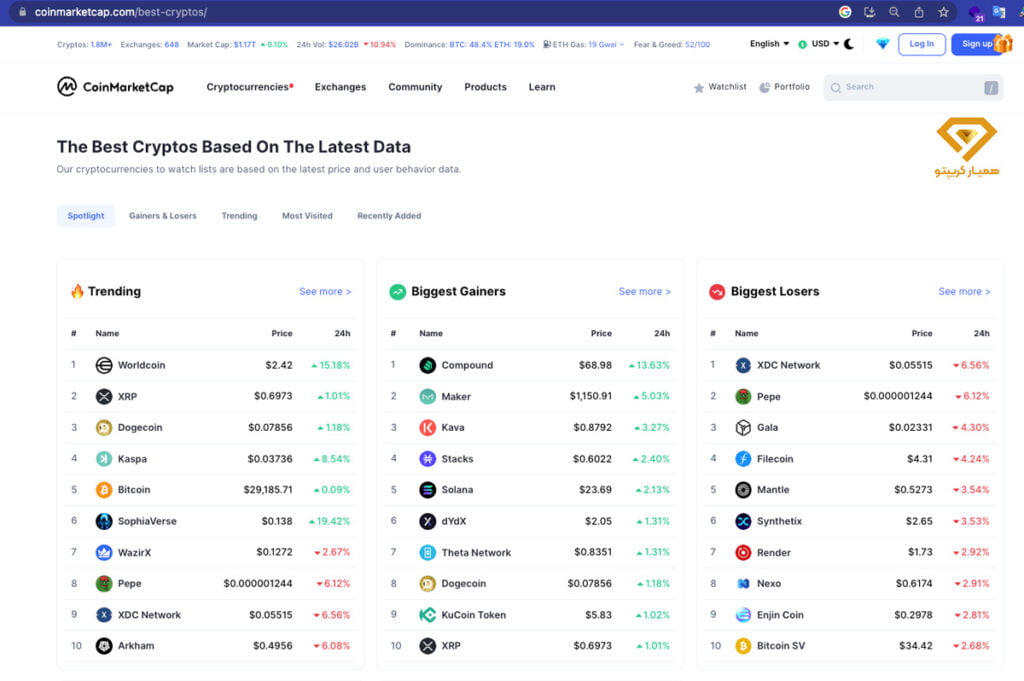
Task: Click the Kava coin icon
Action: [x=427, y=428]
